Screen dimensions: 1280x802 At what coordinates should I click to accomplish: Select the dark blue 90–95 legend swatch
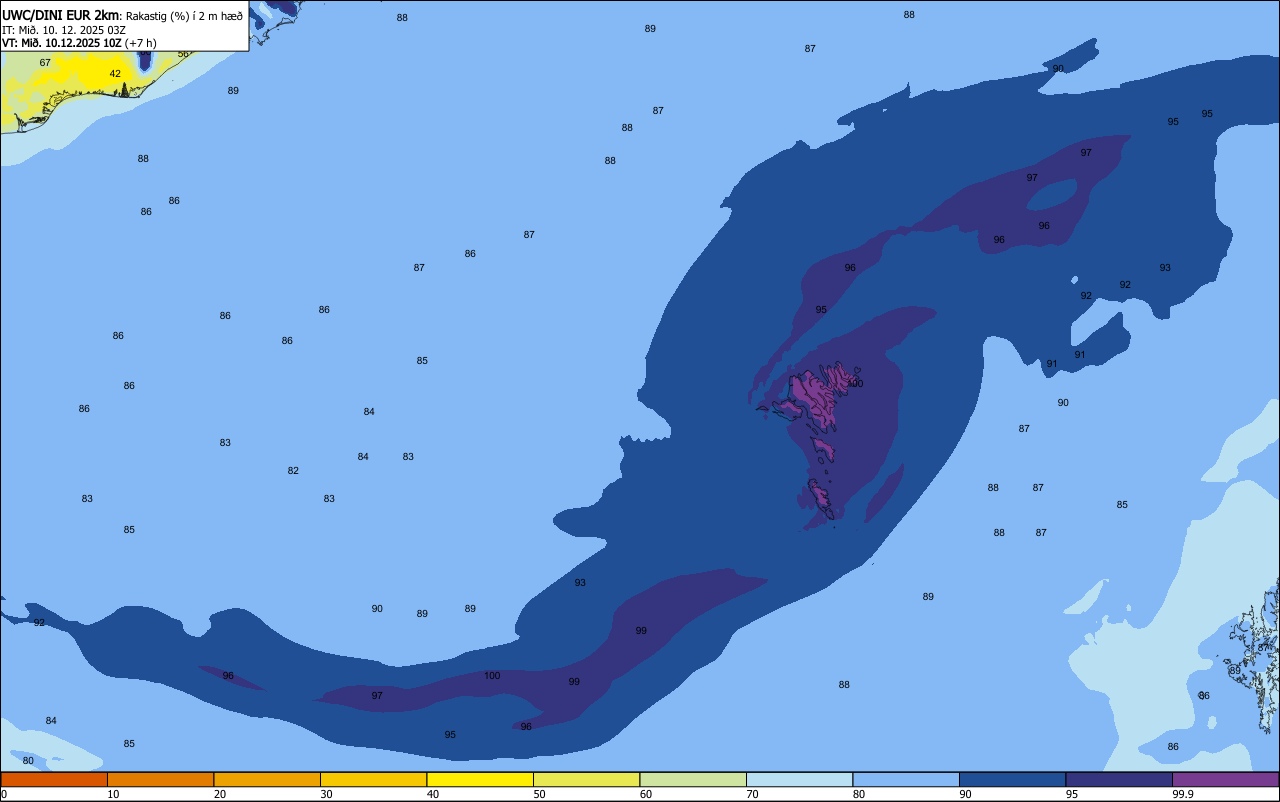pyautogui.click(x=1012, y=779)
